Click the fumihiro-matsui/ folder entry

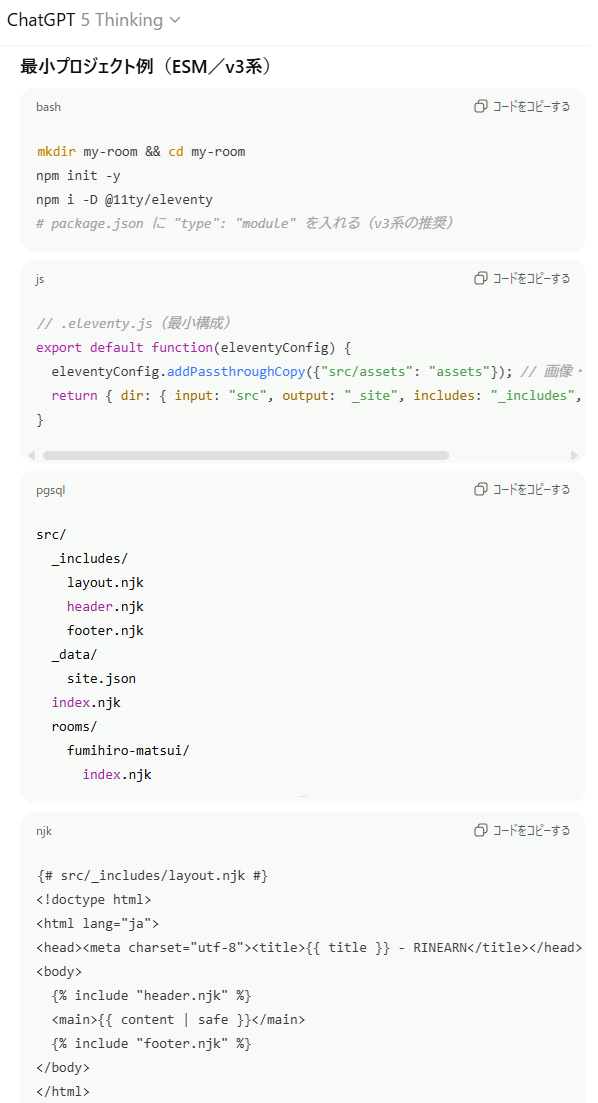point(128,751)
